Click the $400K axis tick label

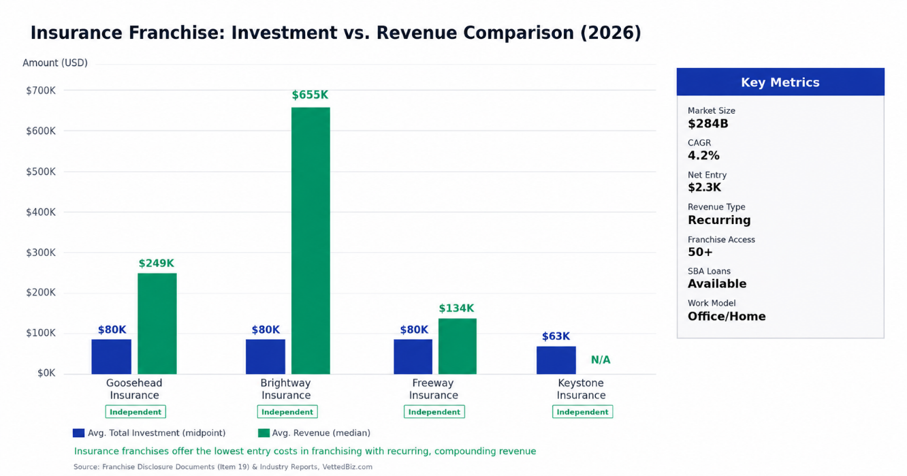coord(41,212)
